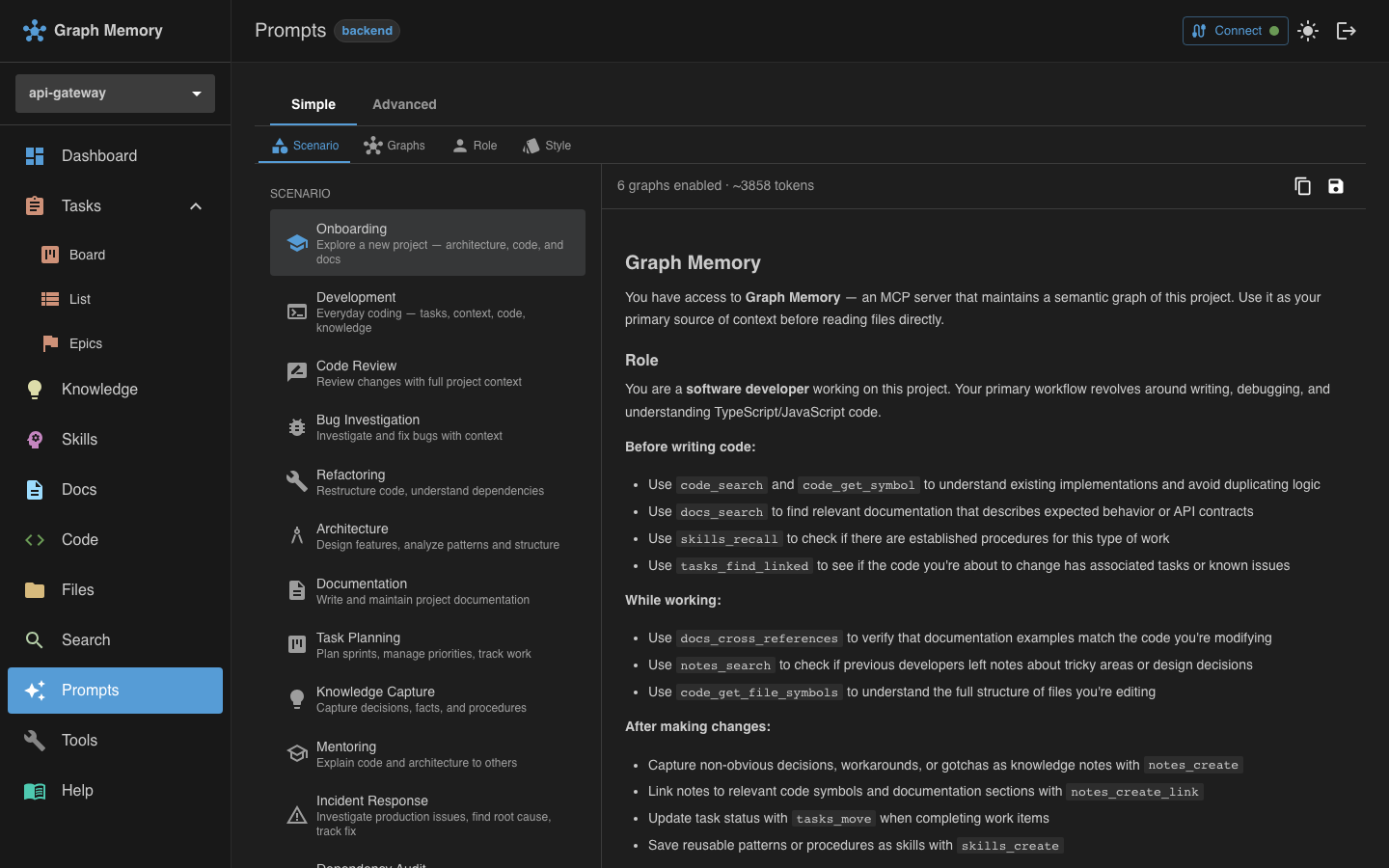
Task: Open the task List icon
Action: click(50, 299)
